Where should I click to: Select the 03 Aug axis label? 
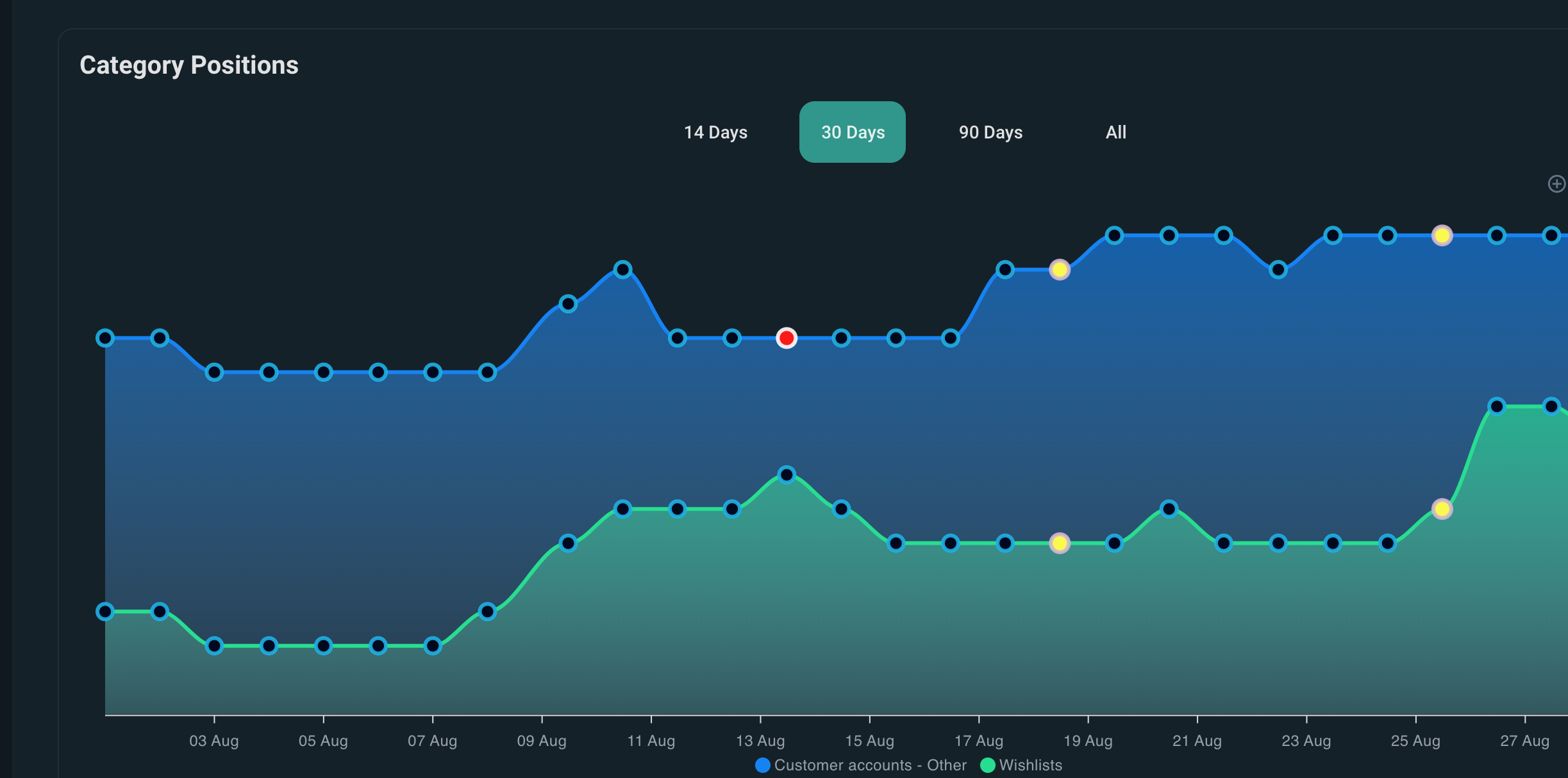coord(213,741)
